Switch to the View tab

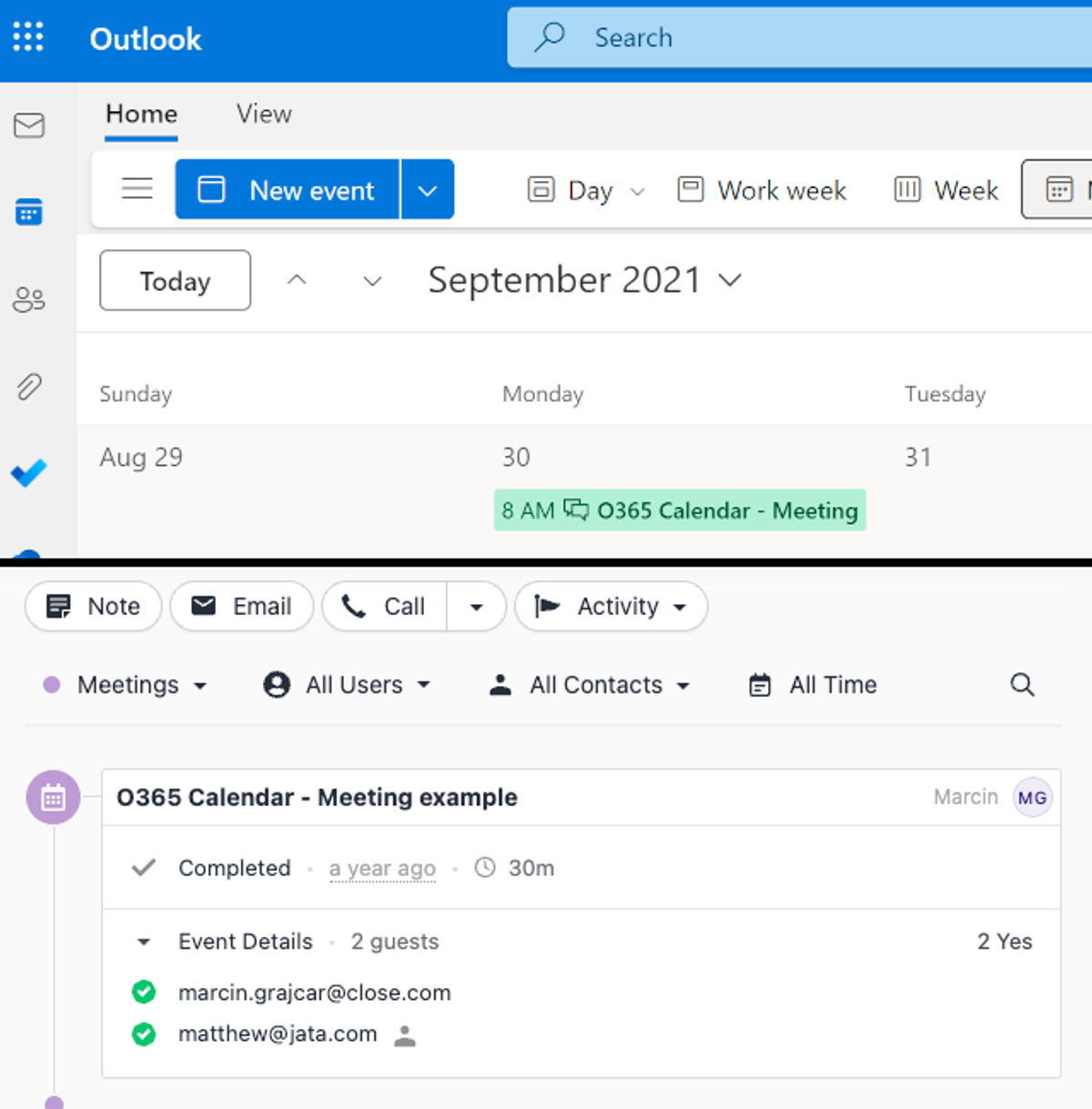click(x=264, y=115)
